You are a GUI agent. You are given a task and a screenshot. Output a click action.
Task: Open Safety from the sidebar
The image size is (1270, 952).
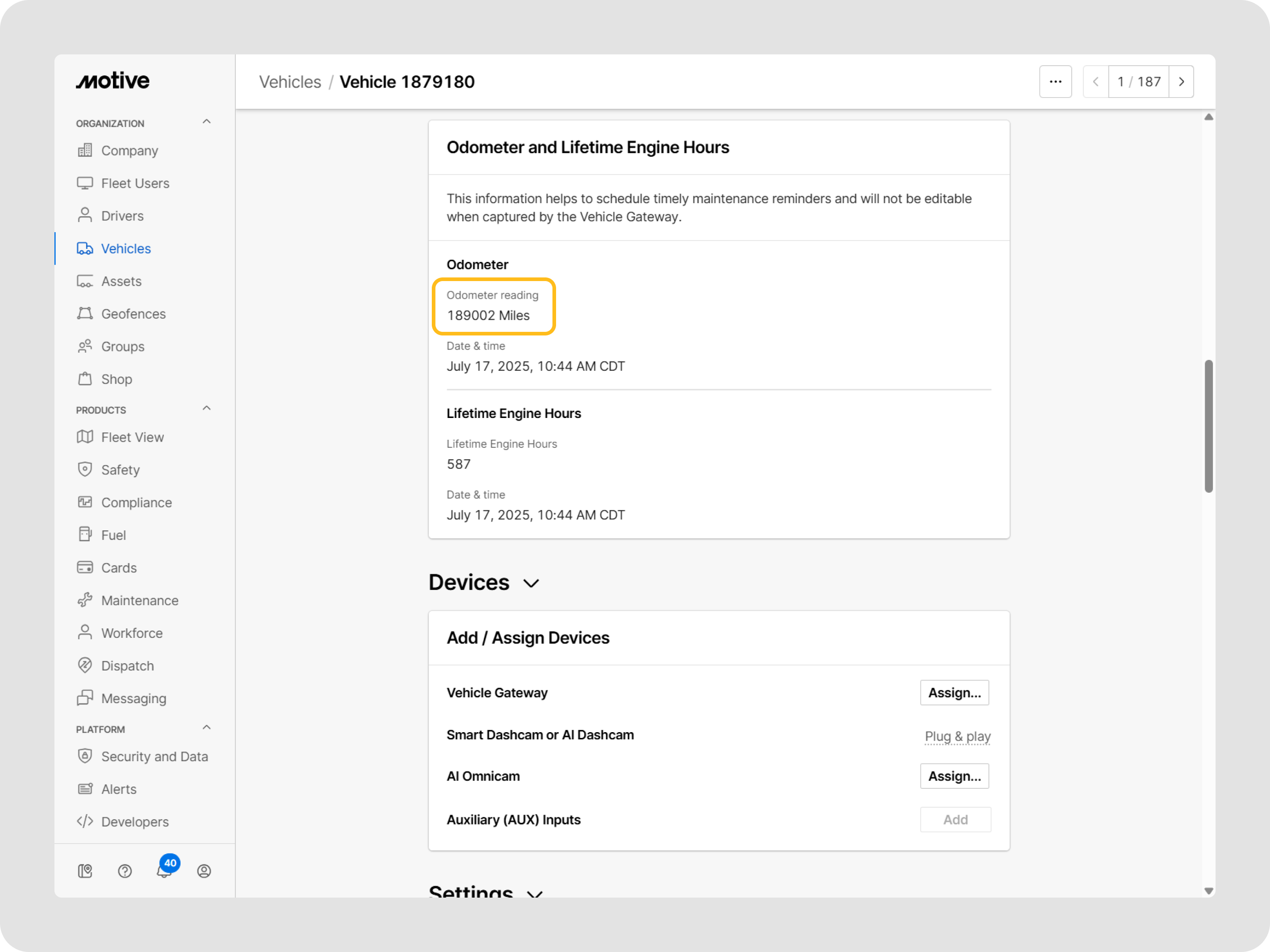pos(120,470)
